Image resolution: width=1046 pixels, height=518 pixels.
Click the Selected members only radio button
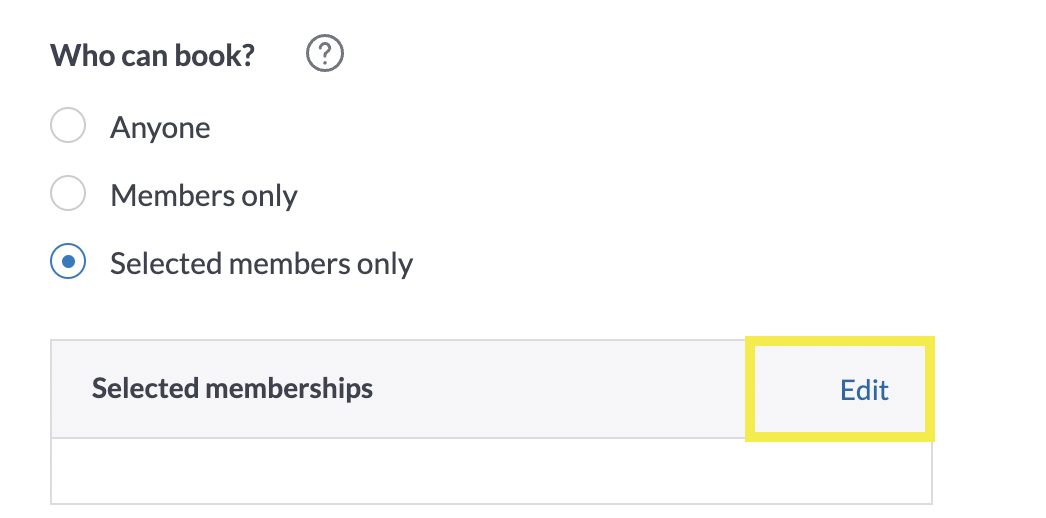tap(68, 263)
